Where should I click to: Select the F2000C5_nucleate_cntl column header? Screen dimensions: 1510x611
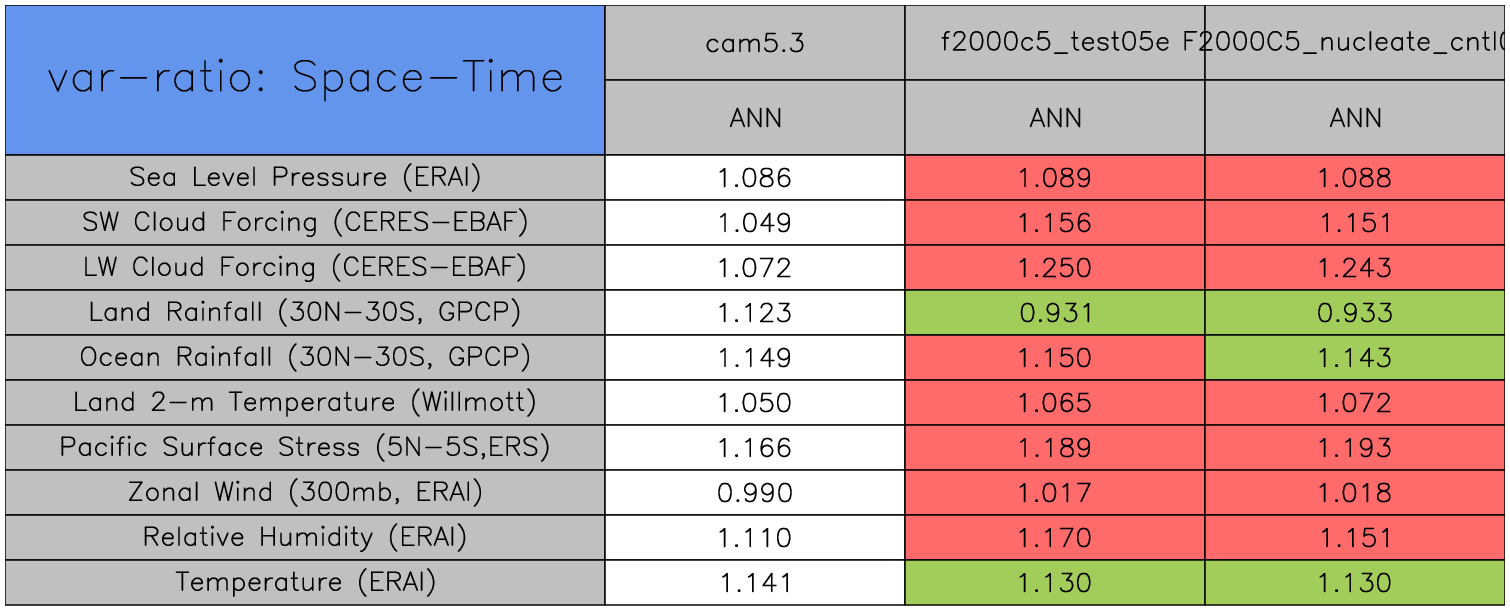pyautogui.click(x=1355, y=43)
